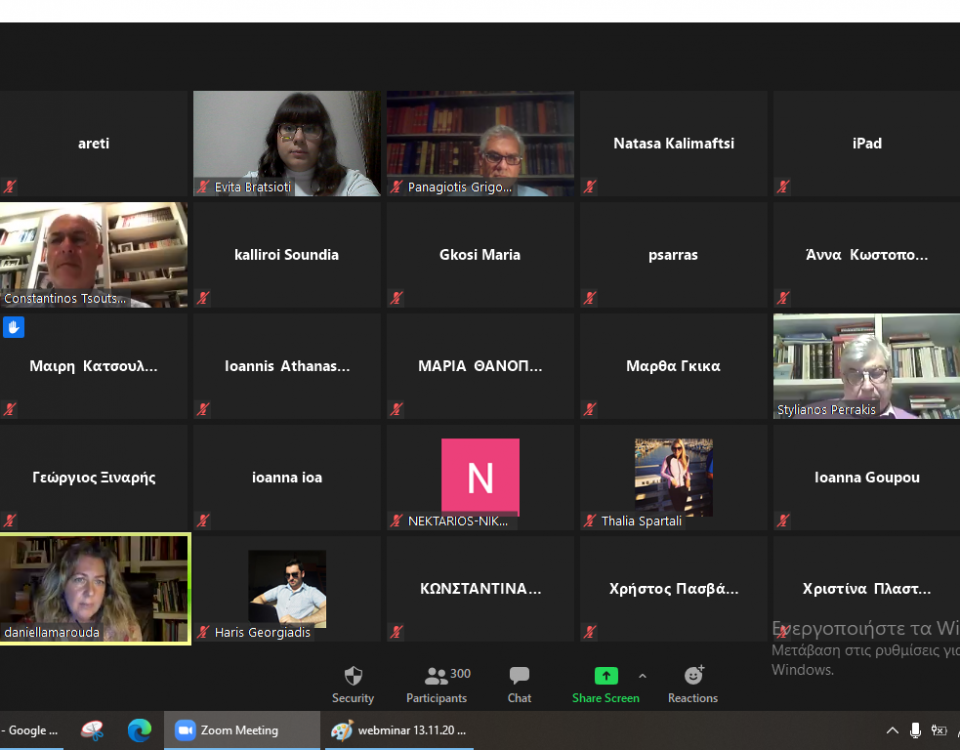Image resolution: width=960 pixels, height=750 pixels.
Task: Select daniellamarouda active speaker tile
Action: coord(95,588)
